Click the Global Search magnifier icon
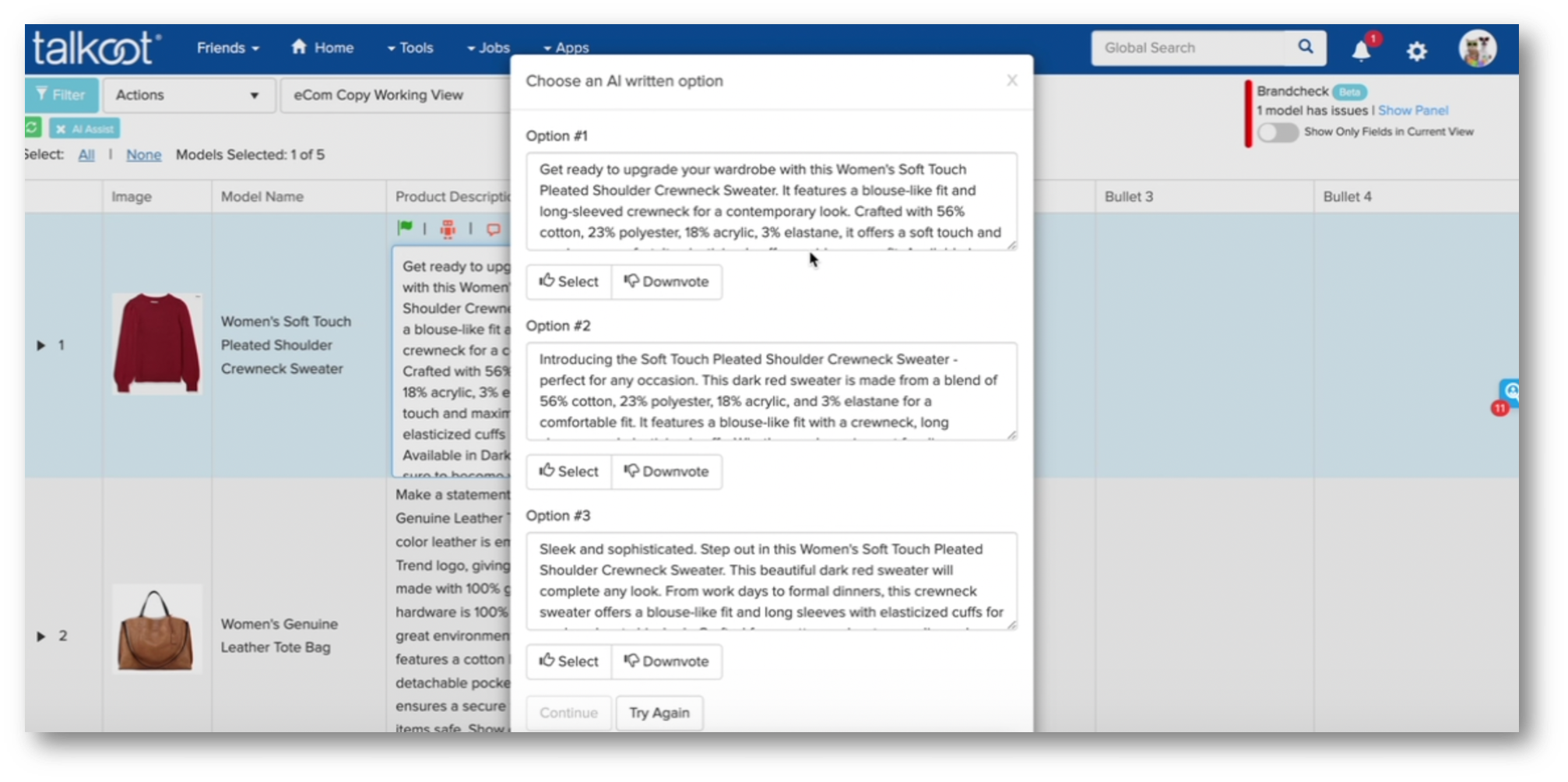1568x782 pixels. (x=1305, y=47)
